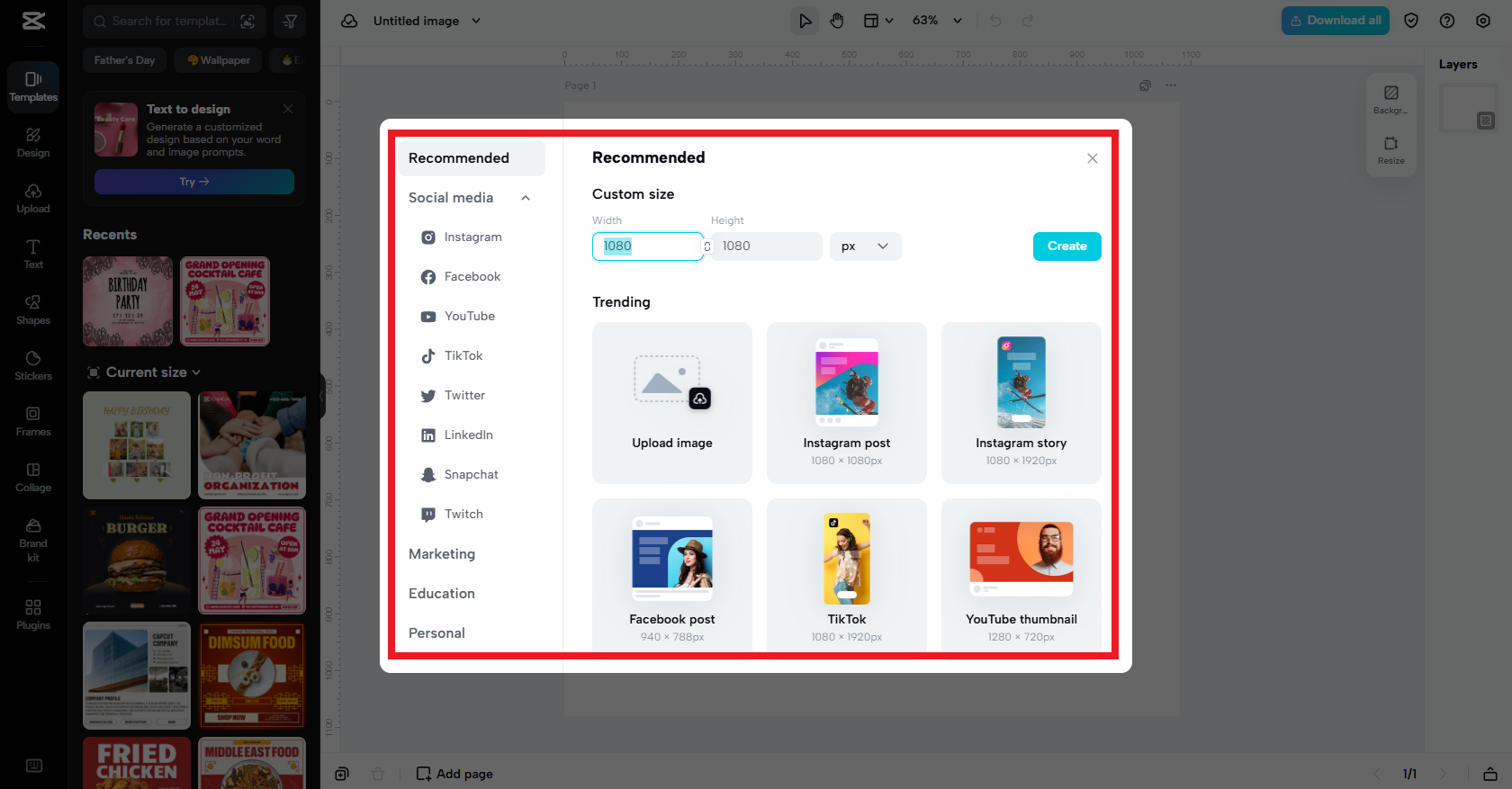Open the layout view dropdown
The image size is (1512, 789).
coord(877,21)
